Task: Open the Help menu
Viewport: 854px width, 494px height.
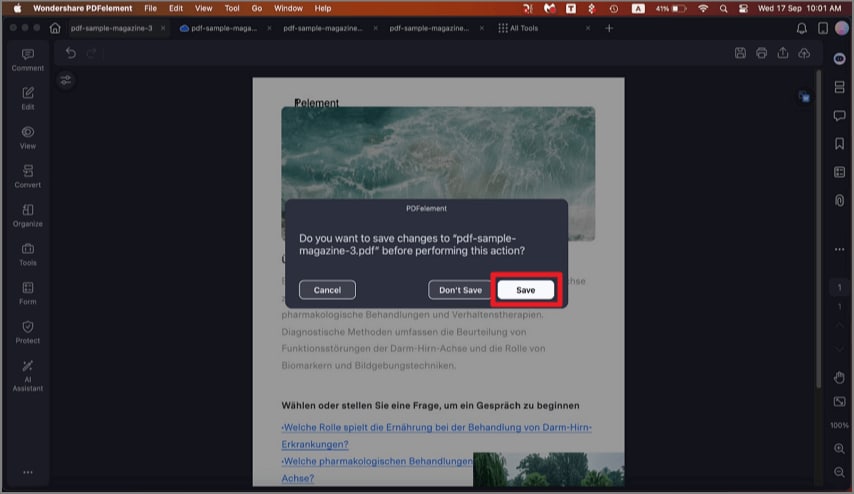Action: [x=322, y=8]
